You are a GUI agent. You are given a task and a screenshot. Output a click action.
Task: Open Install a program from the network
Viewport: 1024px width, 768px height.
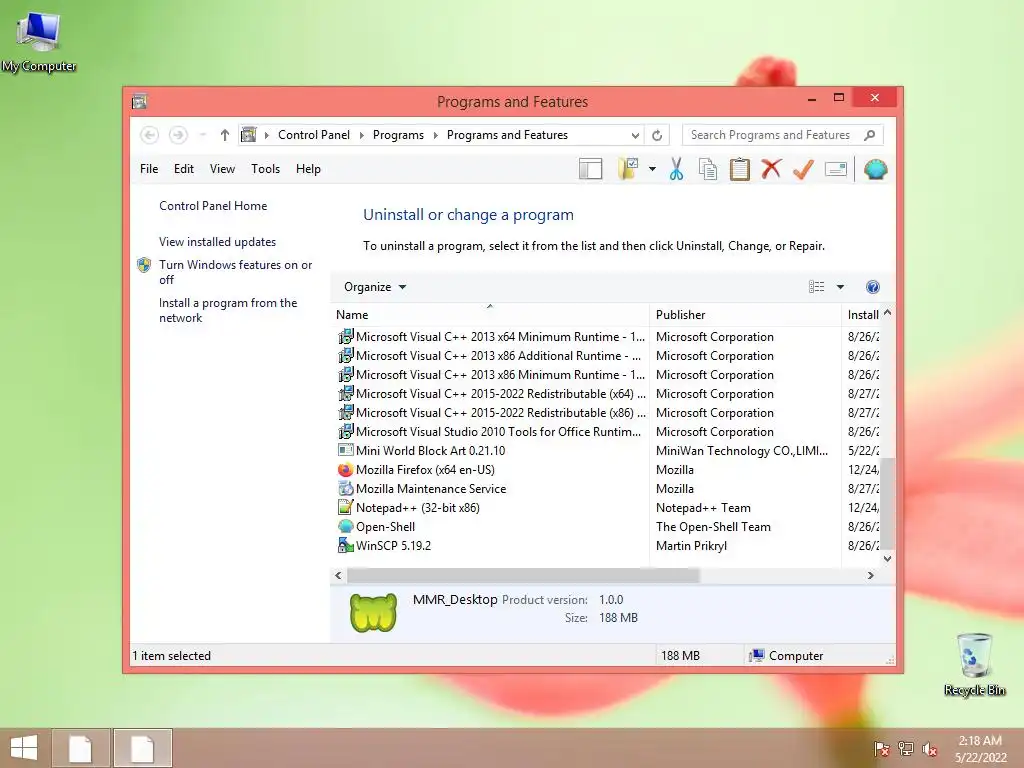pos(228,310)
